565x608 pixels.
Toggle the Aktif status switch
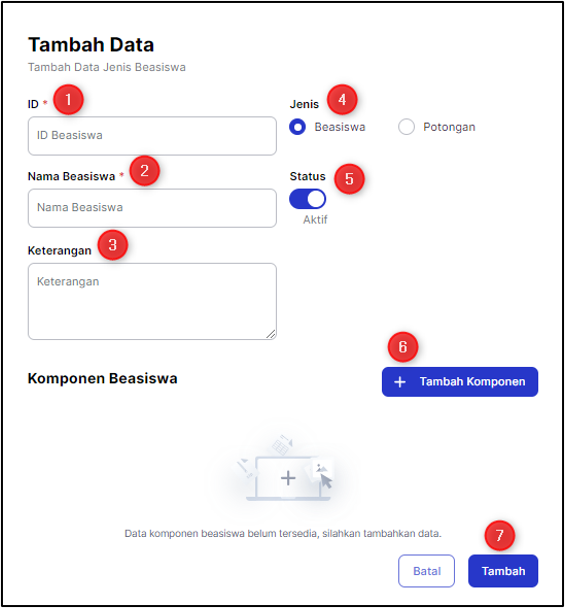[308, 199]
